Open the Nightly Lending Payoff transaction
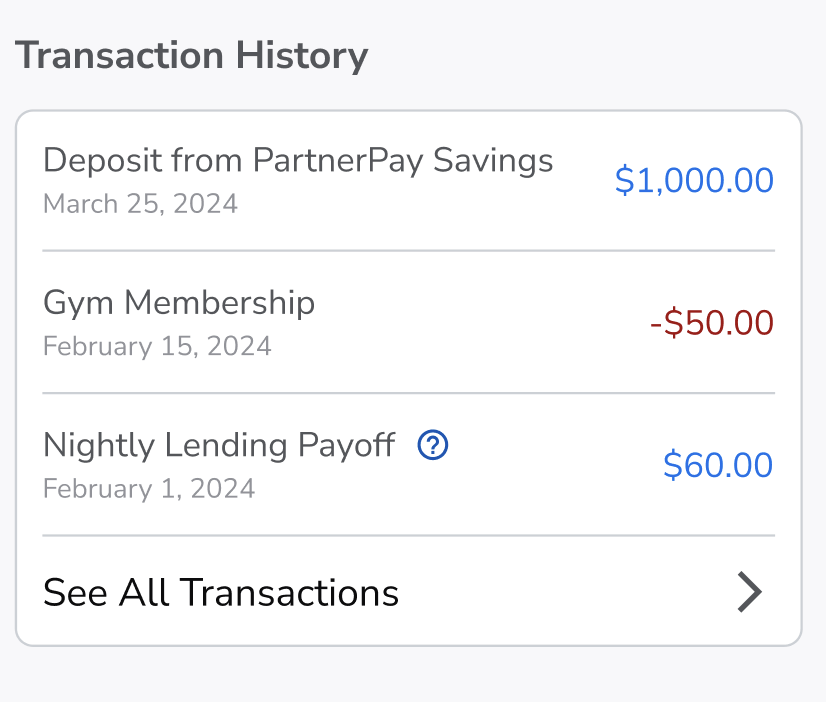This screenshot has width=826, height=702. [x=219, y=445]
